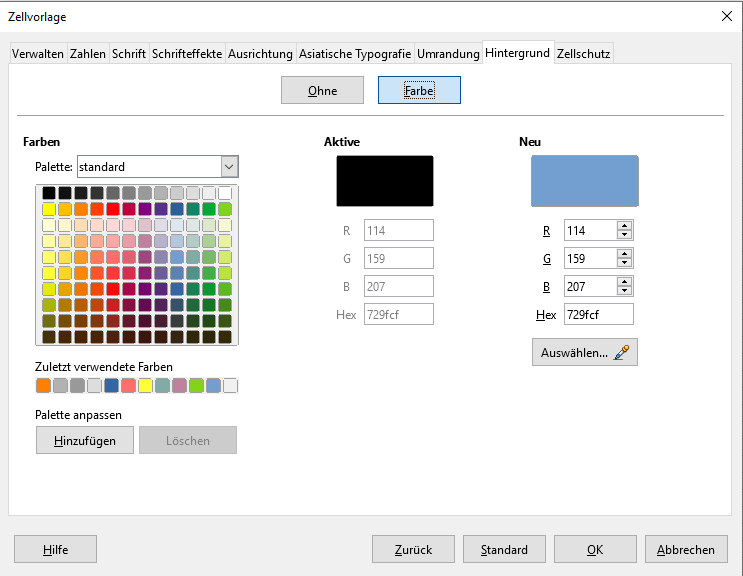Screen dimensions: 743x576
Task: Go to the Zellschutz tab
Action: 583,54
